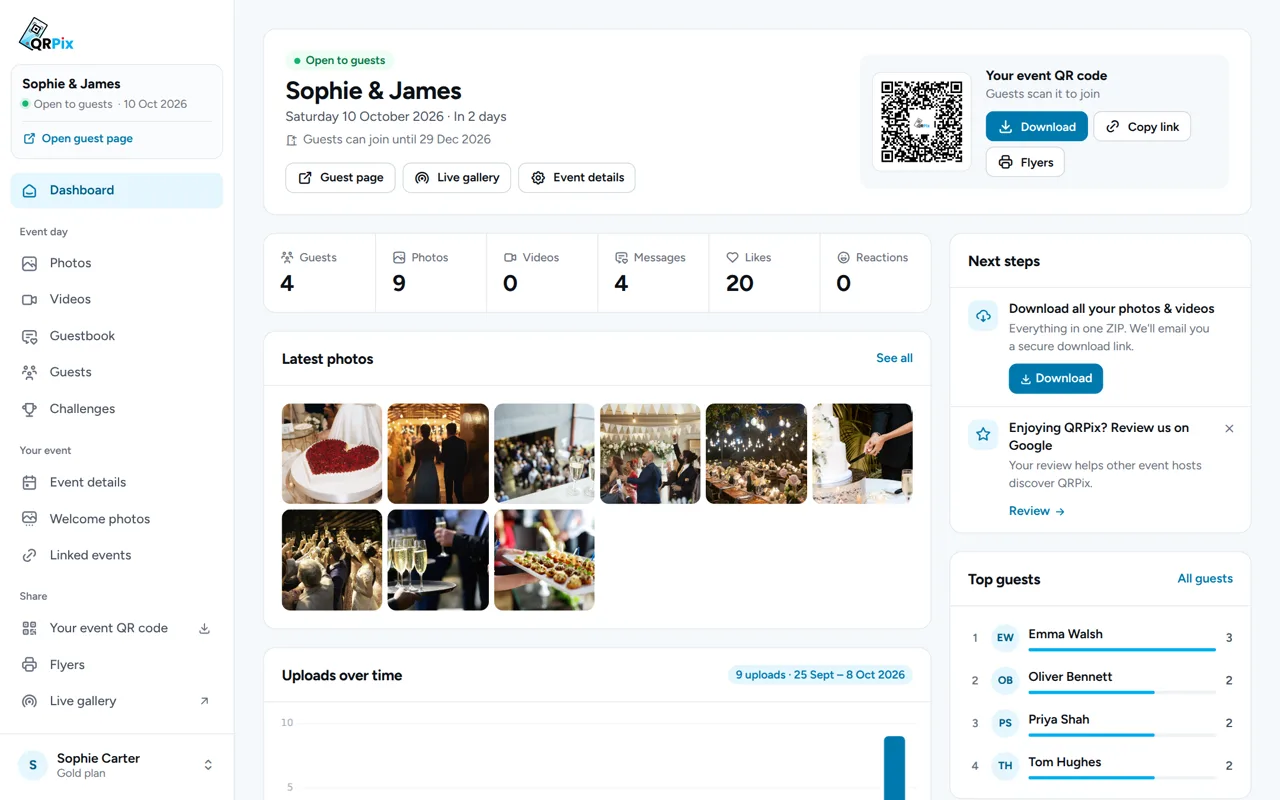See all latest photos
Image resolution: width=1280 pixels, height=800 pixels.
click(x=894, y=358)
